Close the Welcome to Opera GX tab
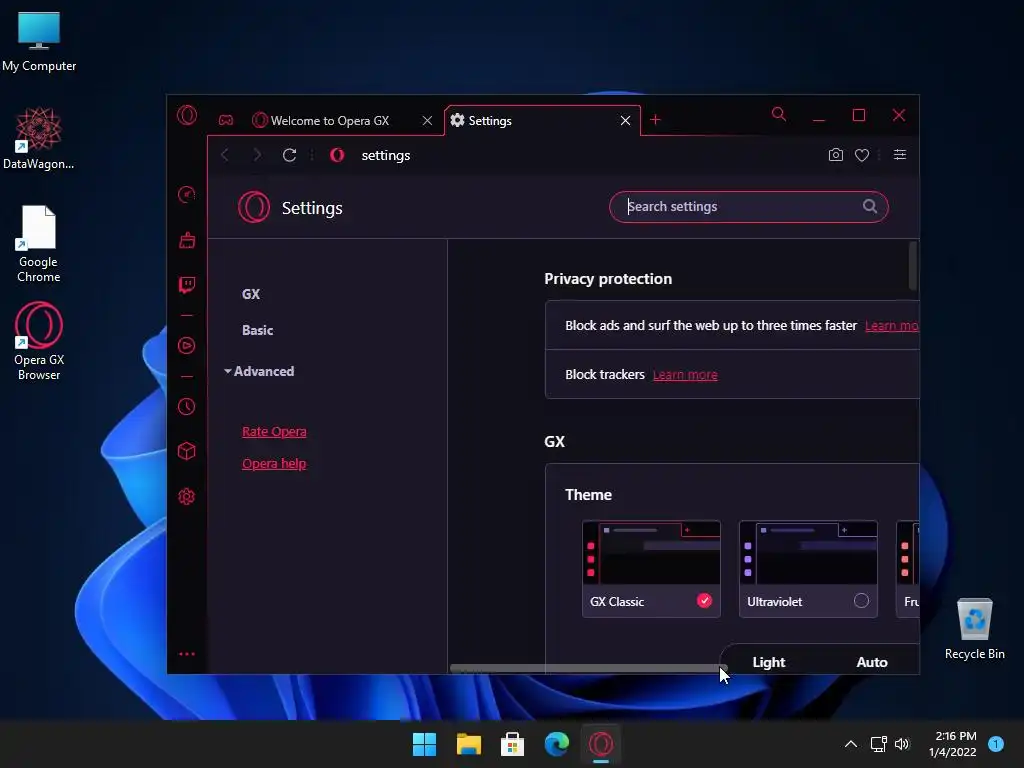The height and width of the screenshot is (768, 1024). point(427,121)
